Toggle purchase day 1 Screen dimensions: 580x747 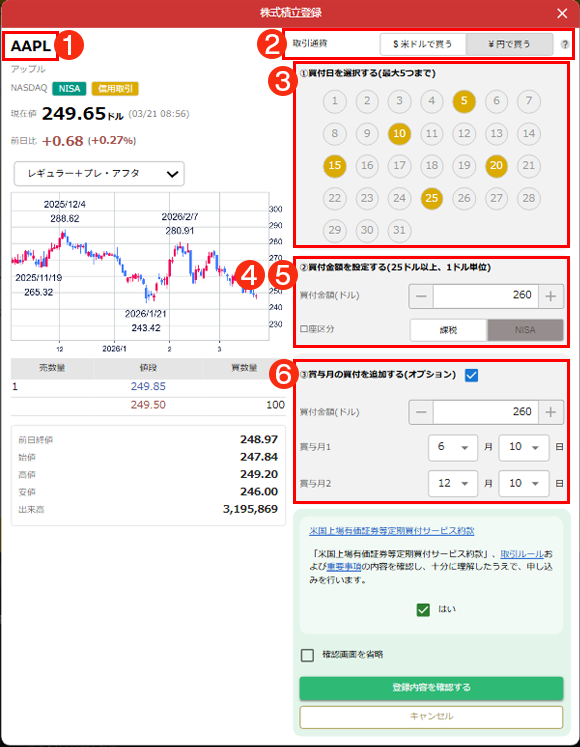point(335,101)
